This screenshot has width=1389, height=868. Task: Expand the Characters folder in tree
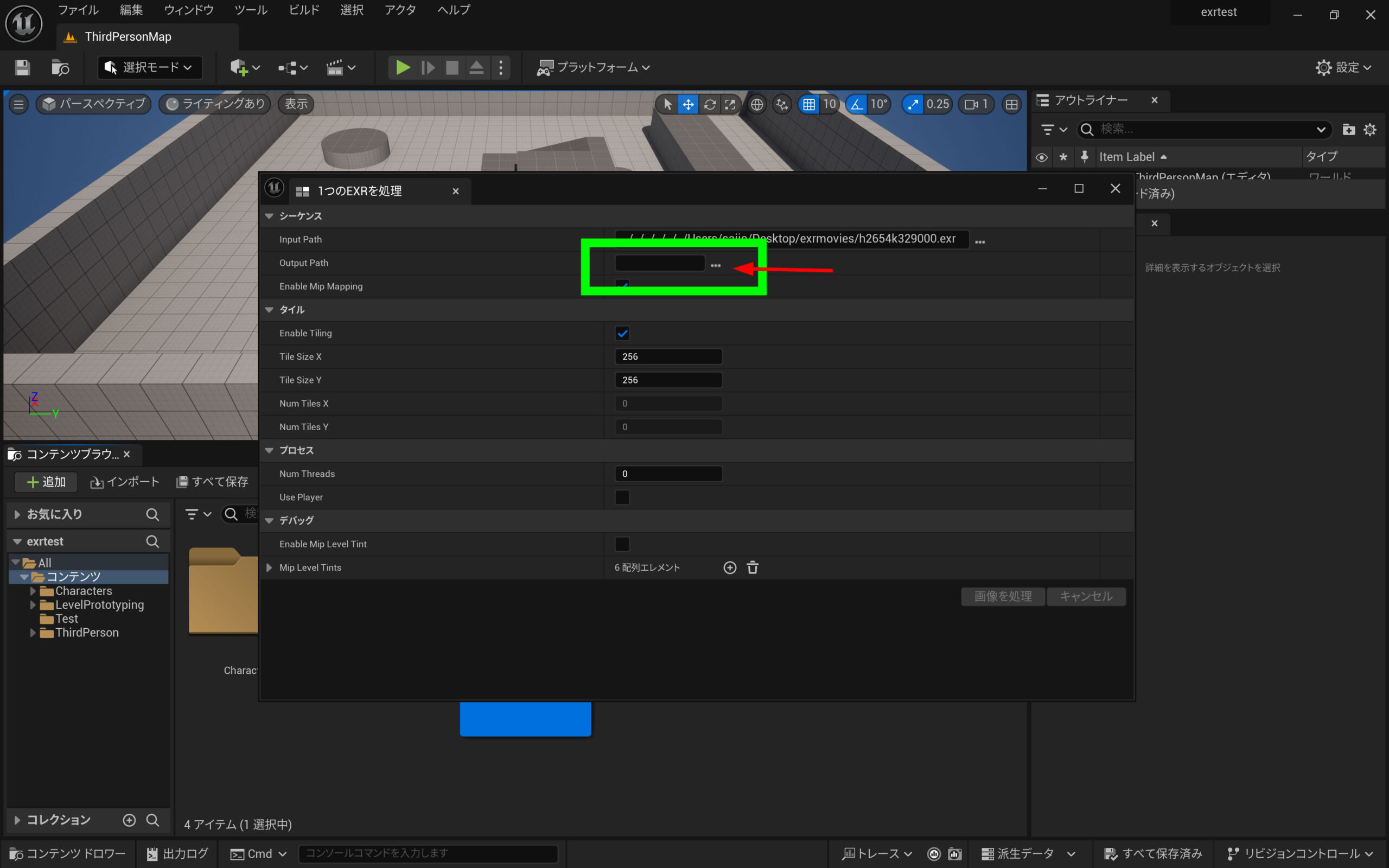pyautogui.click(x=33, y=591)
